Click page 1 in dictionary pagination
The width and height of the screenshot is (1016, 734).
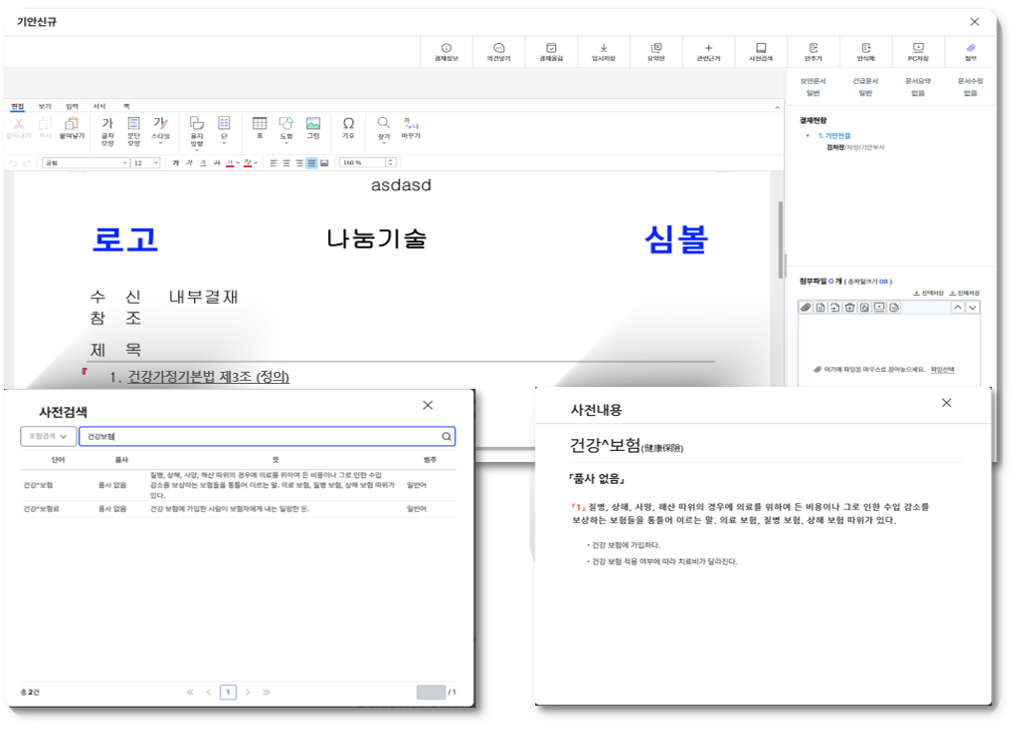[x=228, y=692]
